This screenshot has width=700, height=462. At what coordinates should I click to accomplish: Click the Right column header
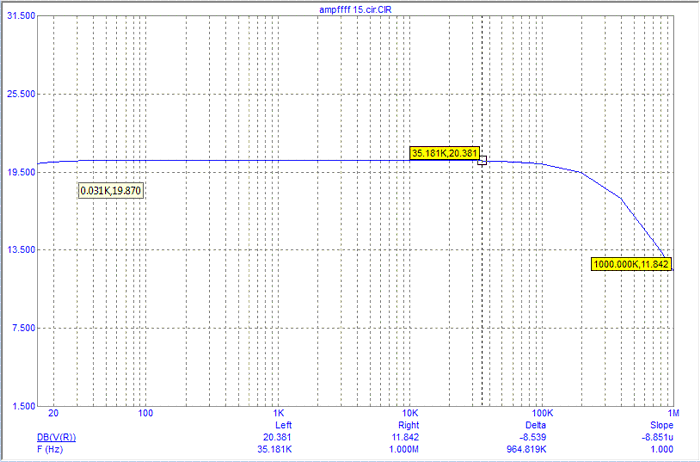point(408,425)
